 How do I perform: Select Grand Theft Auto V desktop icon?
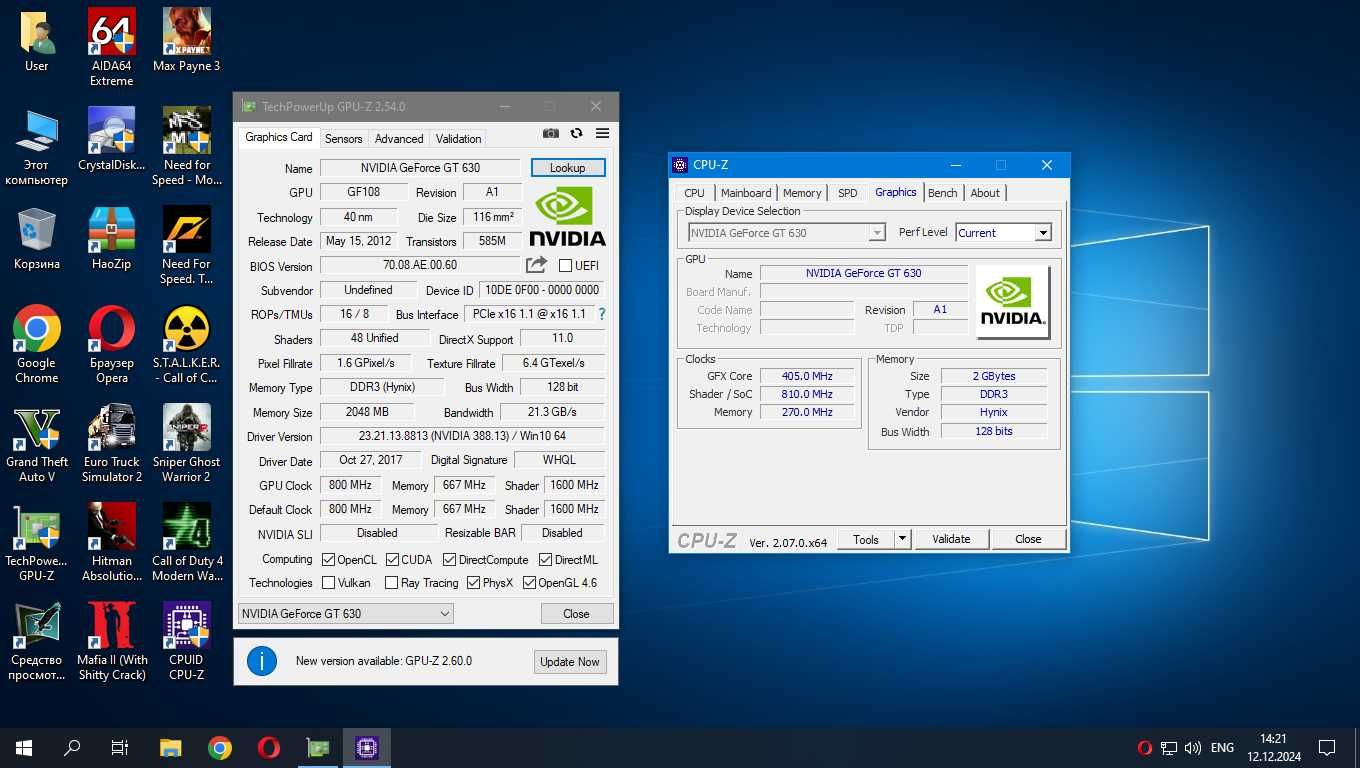[37, 443]
